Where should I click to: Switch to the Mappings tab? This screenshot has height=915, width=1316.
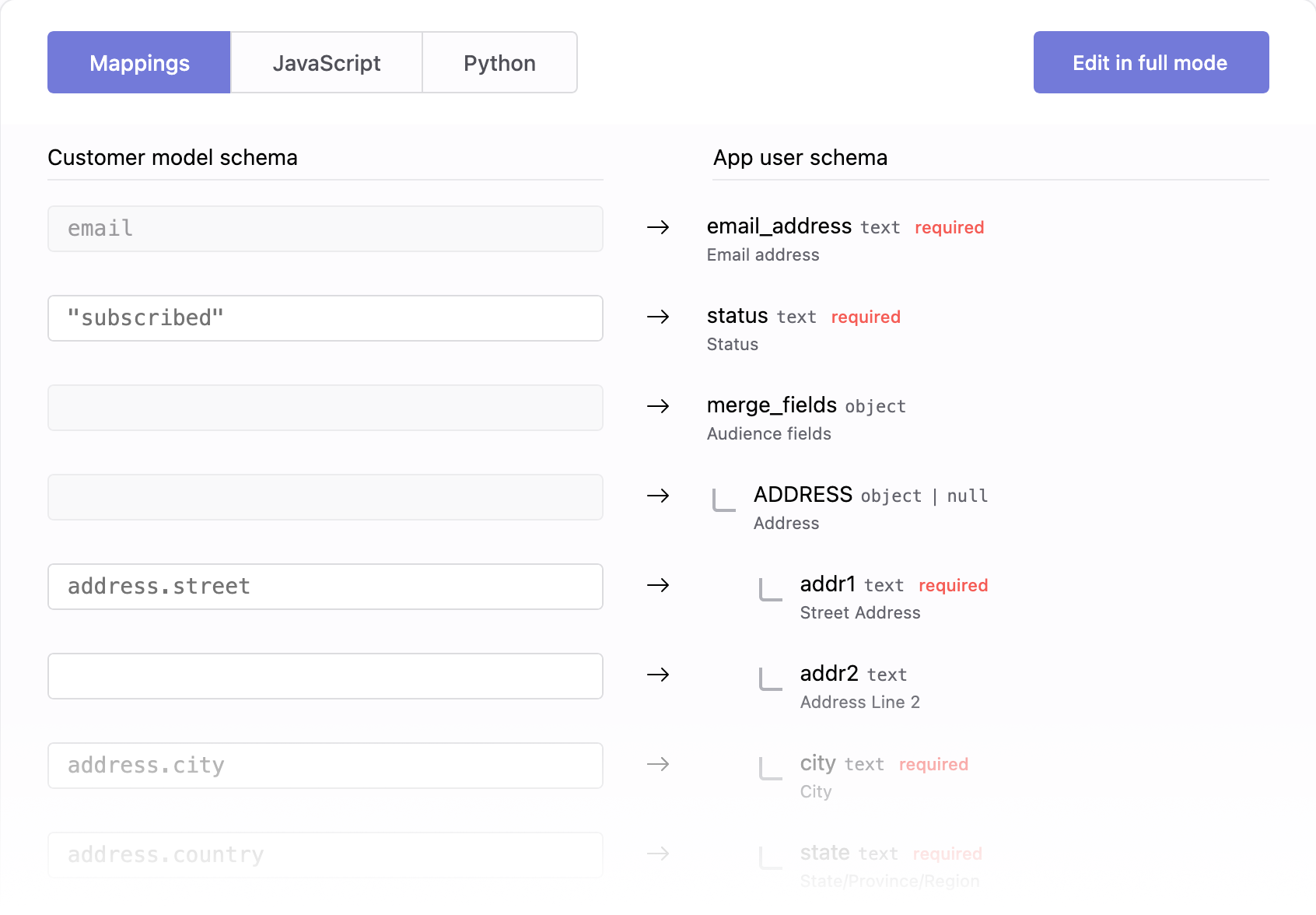(139, 62)
